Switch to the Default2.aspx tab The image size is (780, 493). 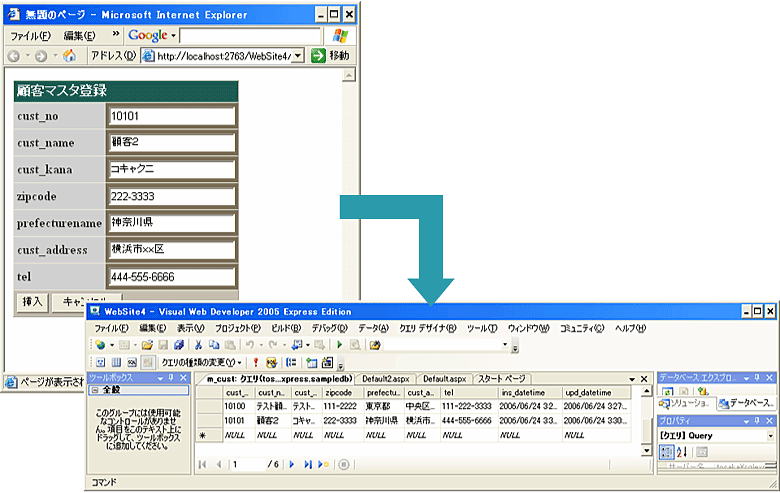[x=385, y=379]
